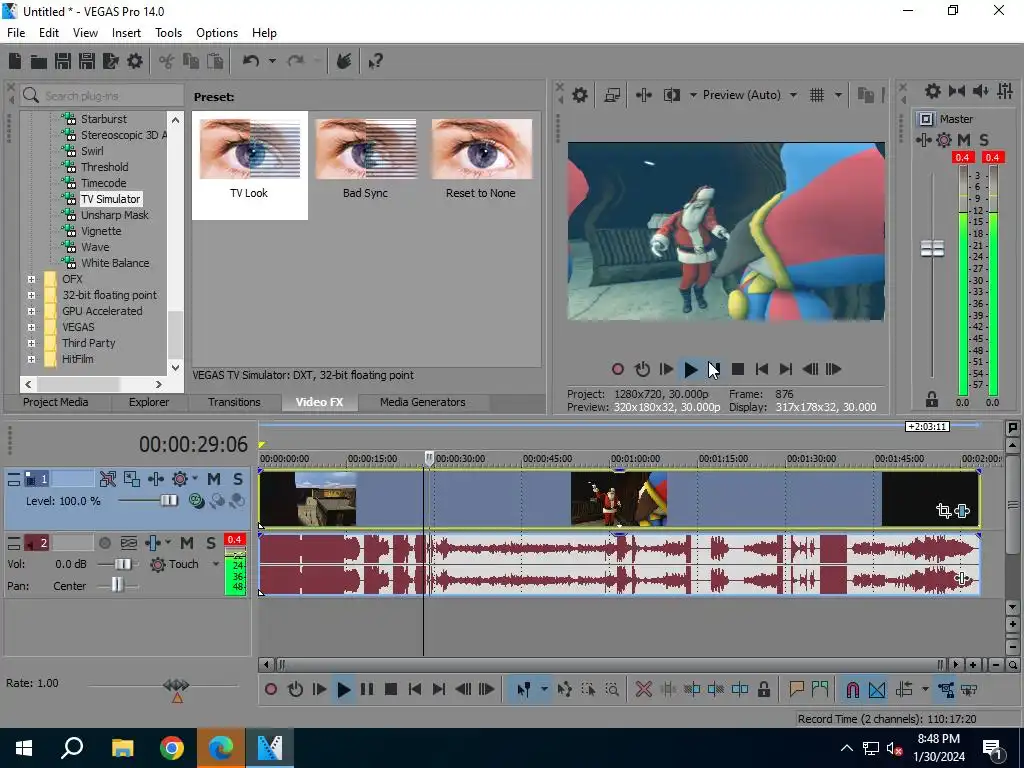The height and width of the screenshot is (768, 1024).
Task: Create a new project from toolbar
Action: 15,61
